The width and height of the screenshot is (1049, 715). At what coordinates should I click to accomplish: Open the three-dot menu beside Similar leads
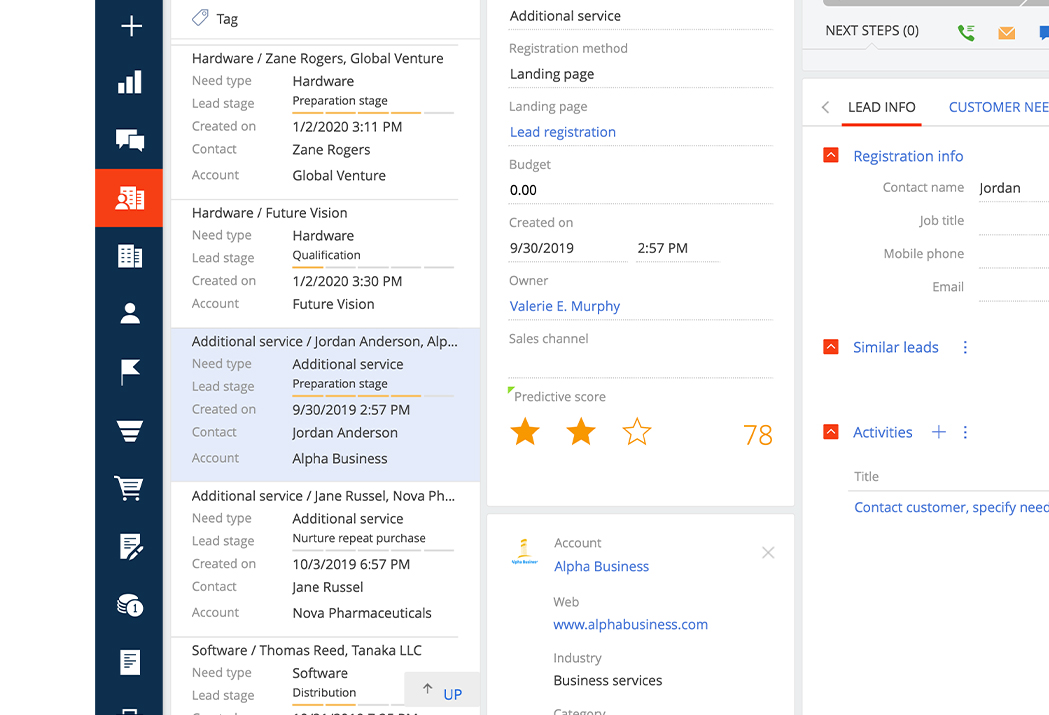tap(965, 348)
